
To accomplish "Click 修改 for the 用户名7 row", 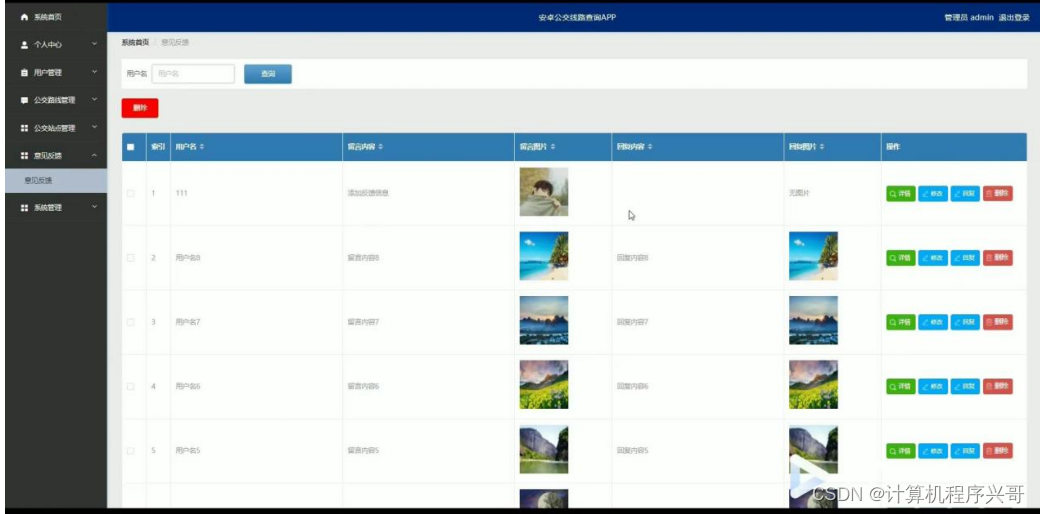I will pos(933,322).
